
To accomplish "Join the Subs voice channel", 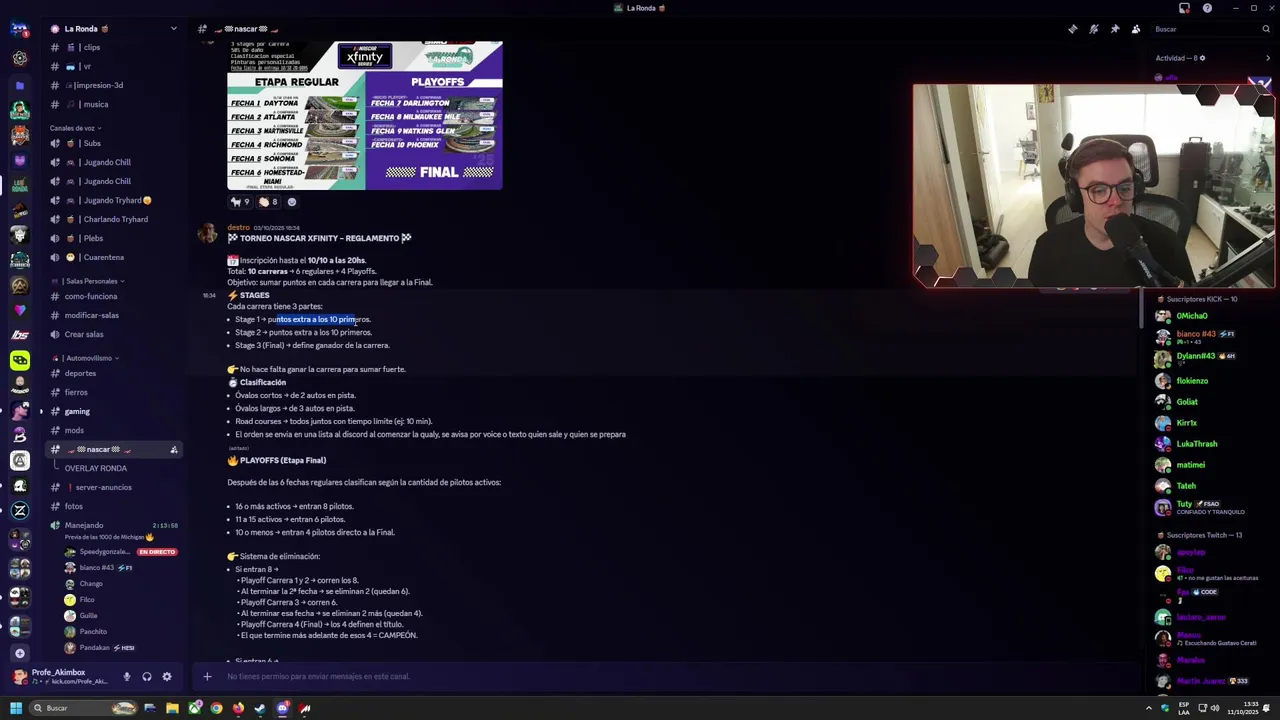I will coord(115,143).
